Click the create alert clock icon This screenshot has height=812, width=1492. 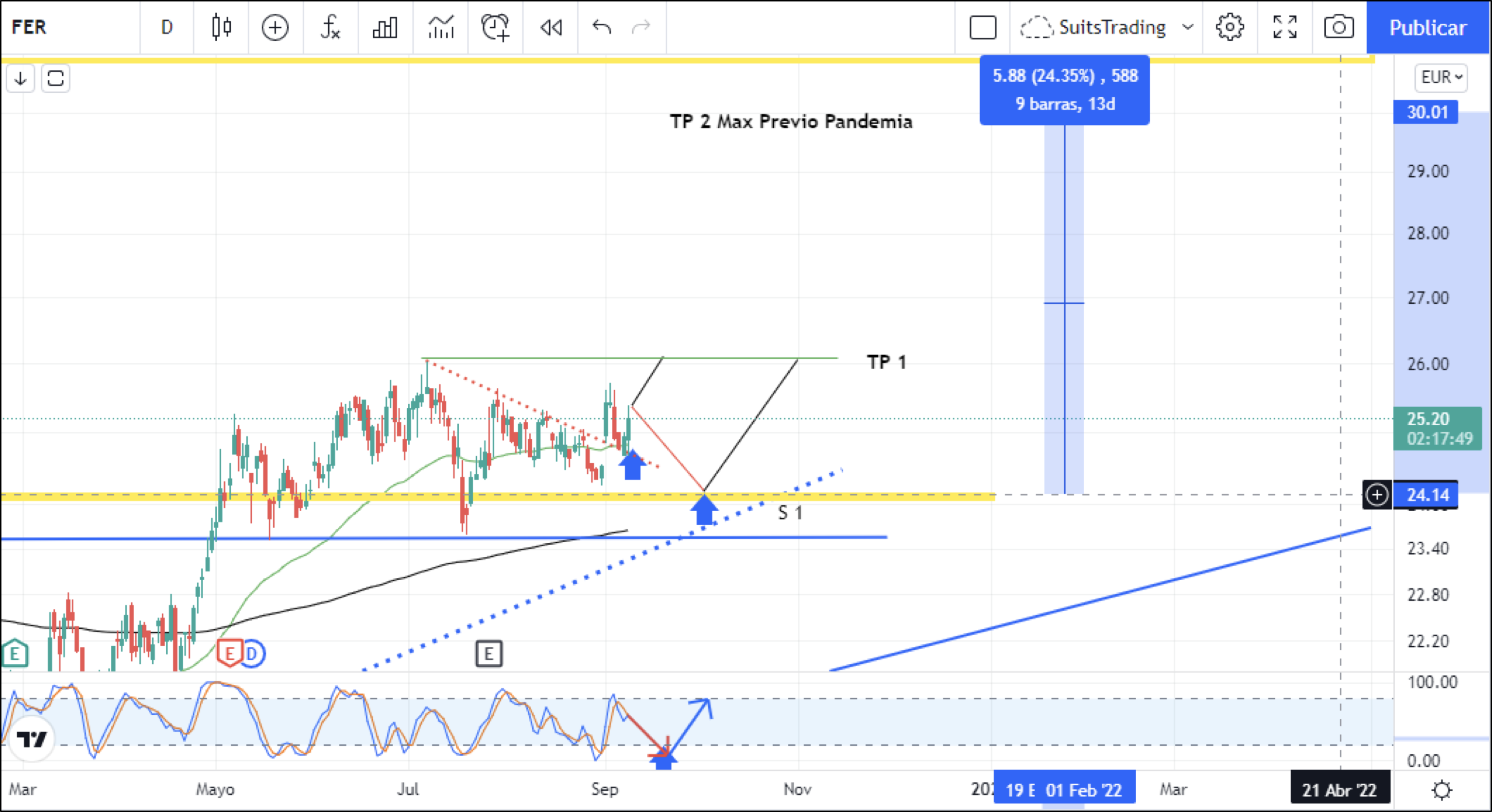(495, 27)
